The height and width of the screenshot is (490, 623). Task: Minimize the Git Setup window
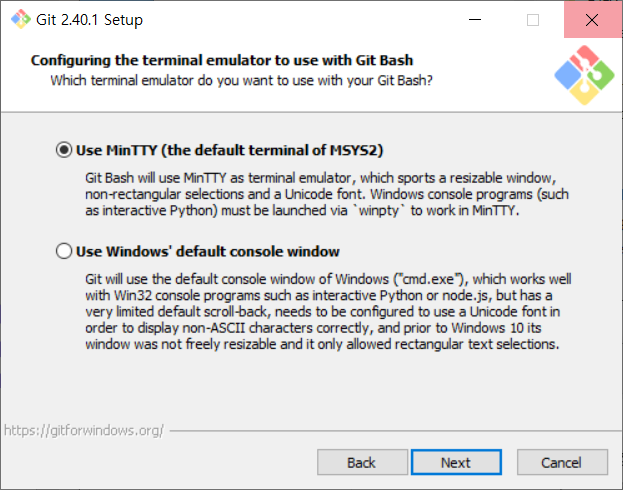click(x=475, y=19)
